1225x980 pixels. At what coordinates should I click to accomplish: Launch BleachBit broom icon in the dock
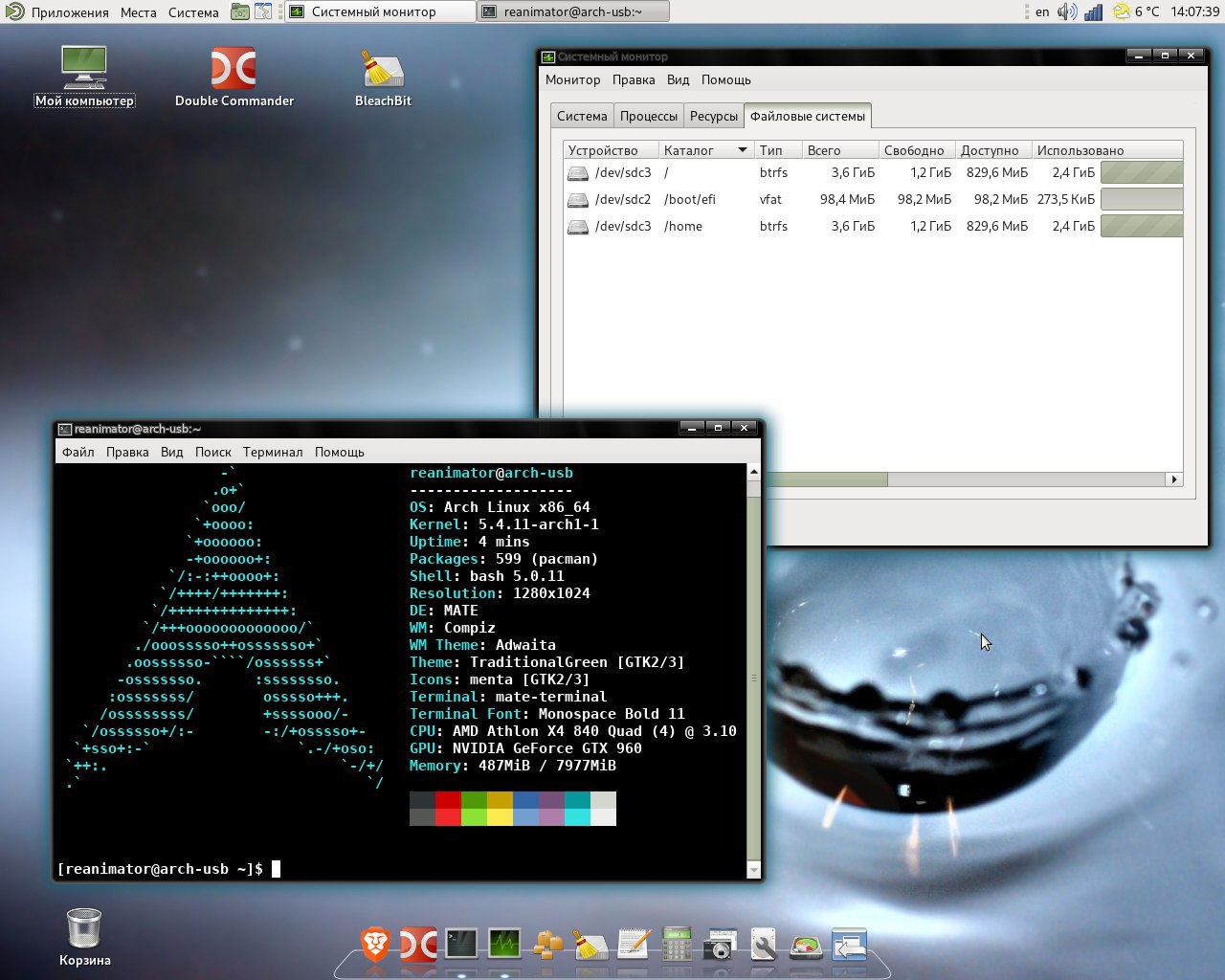tap(590, 945)
